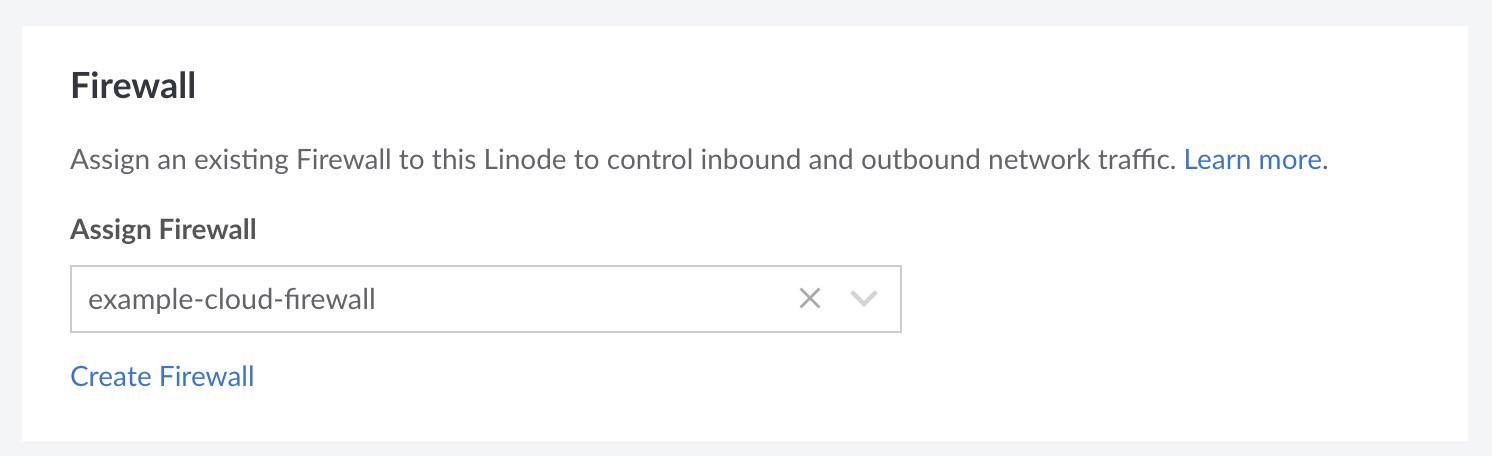Click the Assign Firewall field label
This screenshot has height=456, width=1492.
(163, 230)
